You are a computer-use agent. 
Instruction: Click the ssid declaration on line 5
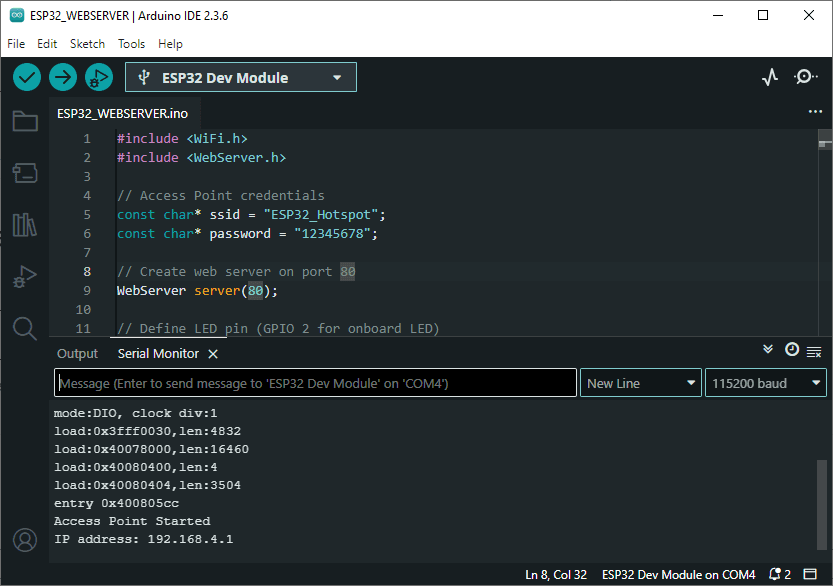(251, 215)
